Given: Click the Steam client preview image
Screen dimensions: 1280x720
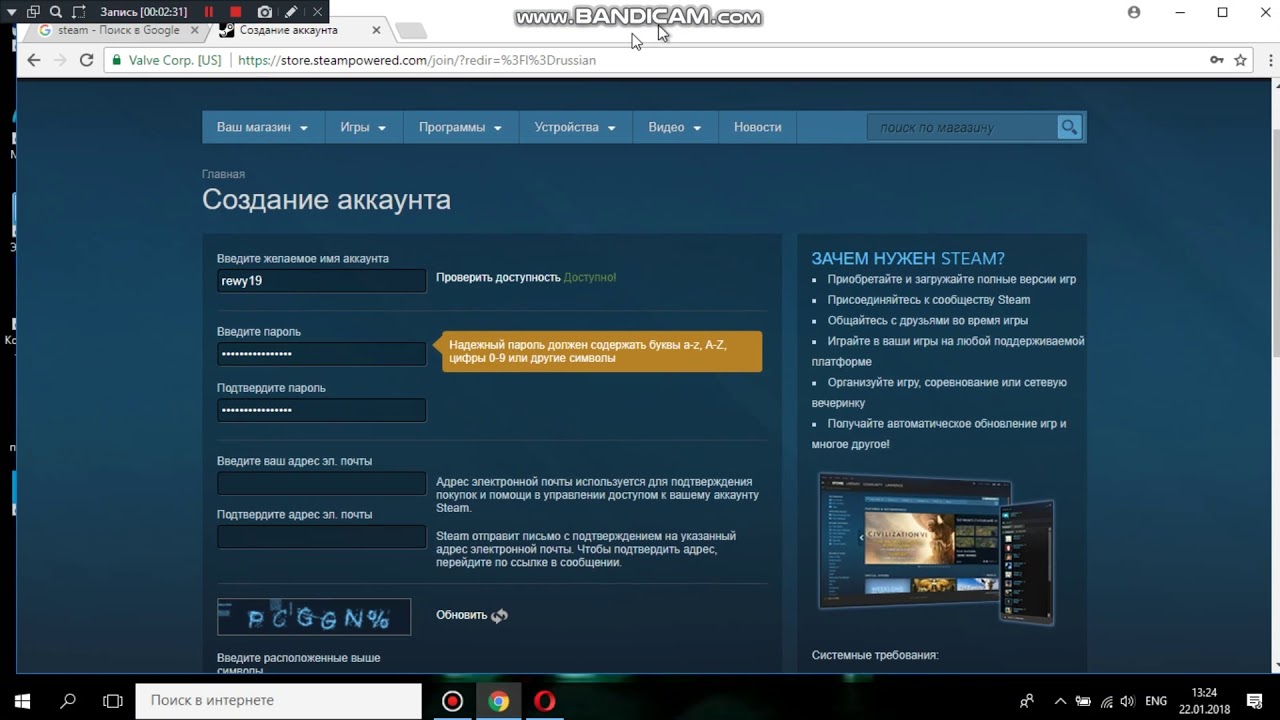Looking at the screenshot, I should (935, 548).
